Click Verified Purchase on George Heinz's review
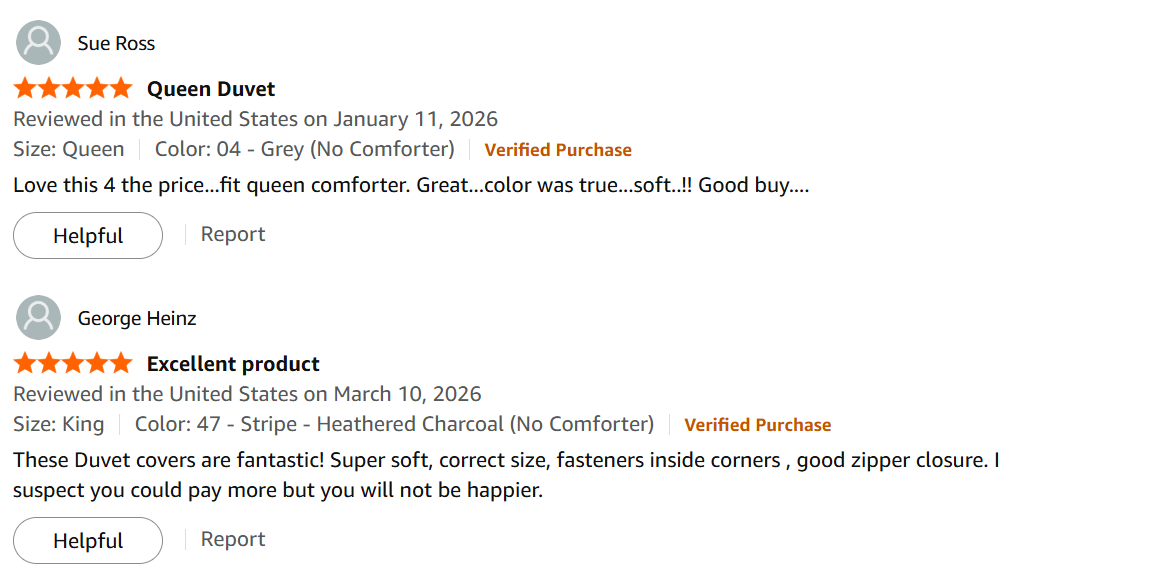1164x577 pixels. tap(757, 425)
